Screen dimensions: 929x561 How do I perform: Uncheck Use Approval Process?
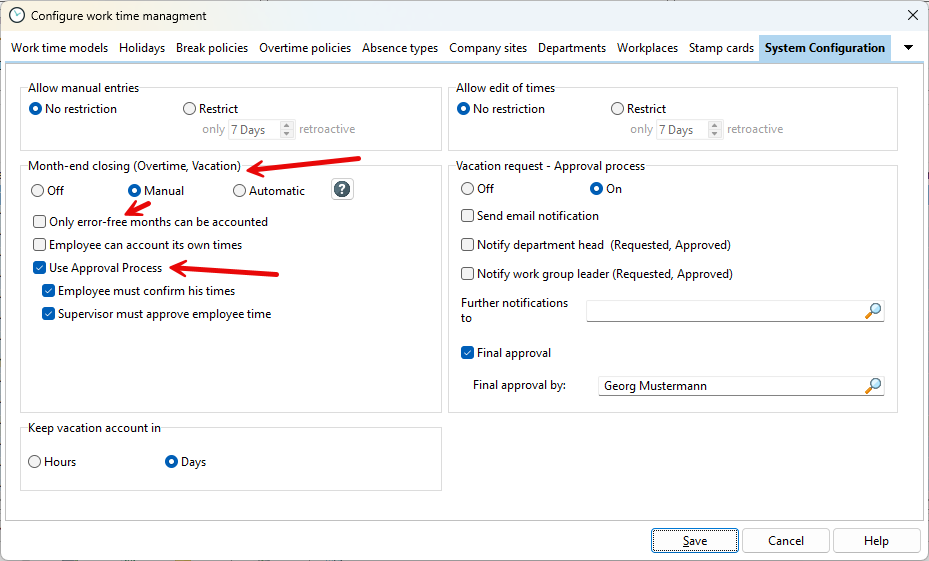[x=40, y=268]
